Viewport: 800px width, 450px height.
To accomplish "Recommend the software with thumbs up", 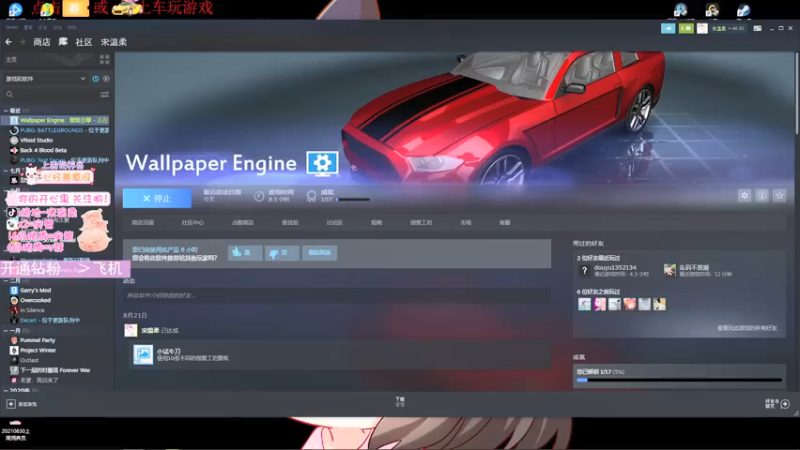I will [245, 253].
